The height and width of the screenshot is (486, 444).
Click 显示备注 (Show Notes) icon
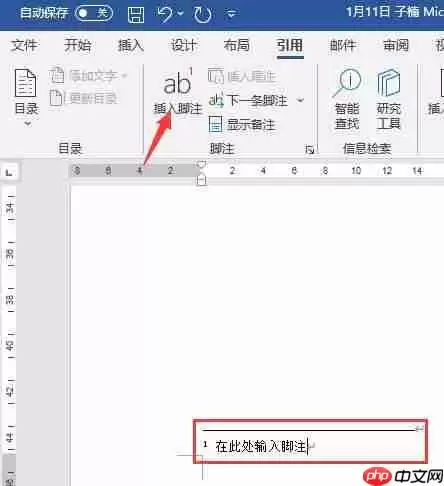(x=242, y=124)
